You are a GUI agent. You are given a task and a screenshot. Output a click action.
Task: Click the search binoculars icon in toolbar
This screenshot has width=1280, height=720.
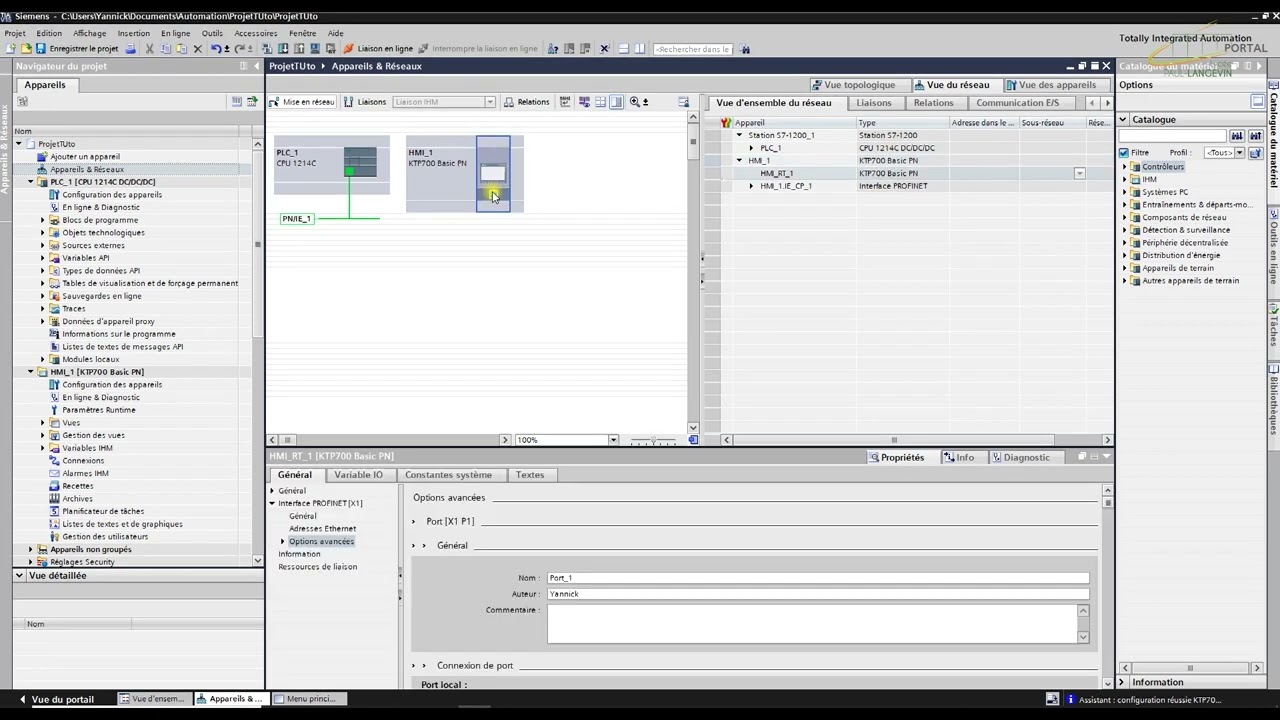(745, 48)
